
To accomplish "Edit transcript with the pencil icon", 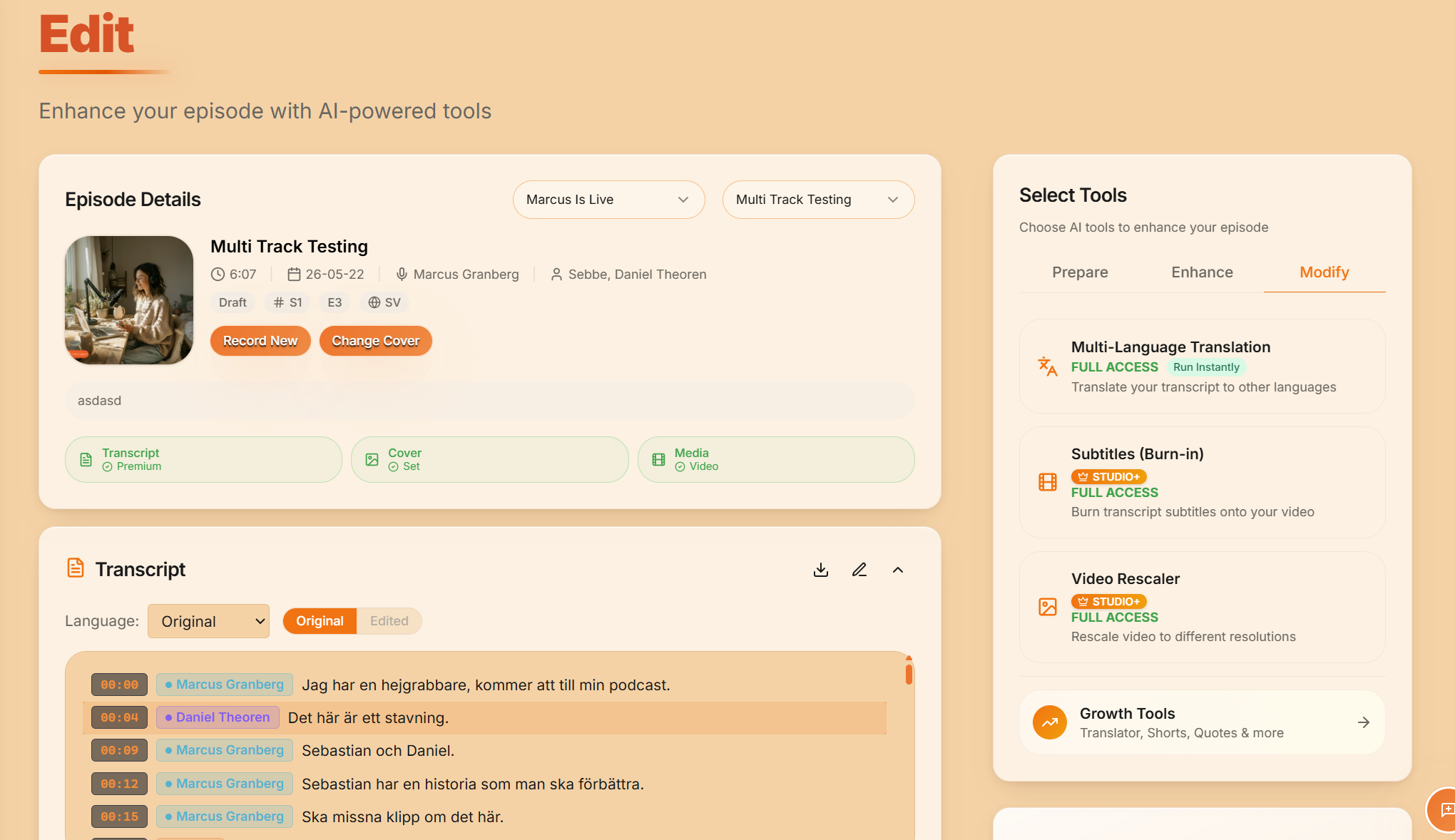I will 859,570.
